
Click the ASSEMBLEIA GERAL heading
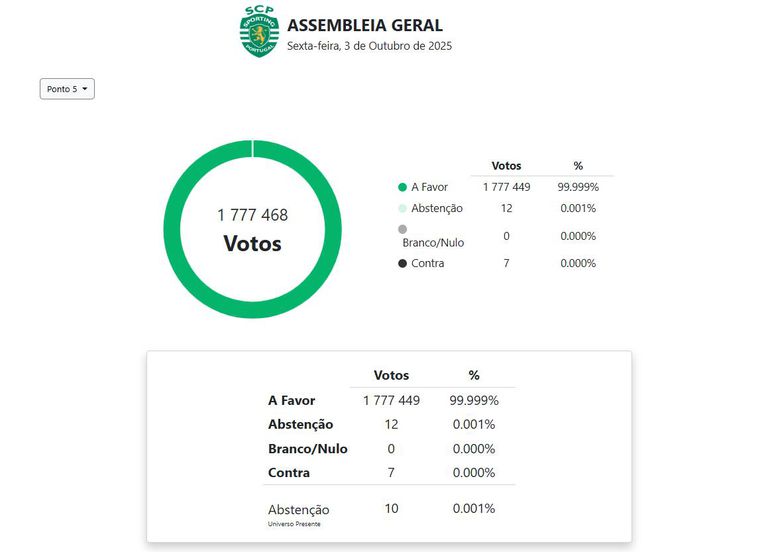click(x=364, y=26)
